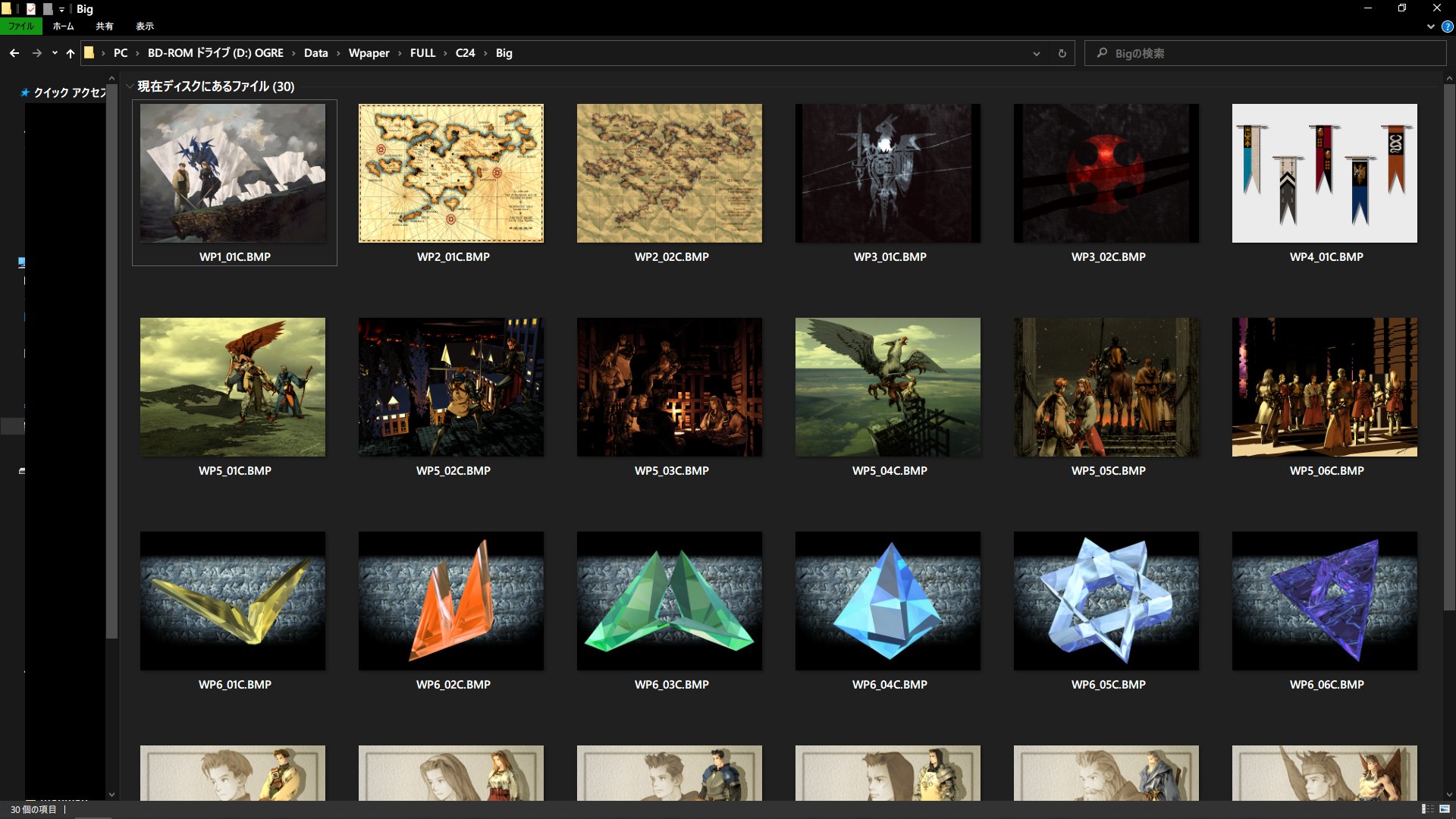This screenshot has width=1456, height=819.
Task: Click navigation pane scrollbar up arrow
Action: (x=112, y=78)
